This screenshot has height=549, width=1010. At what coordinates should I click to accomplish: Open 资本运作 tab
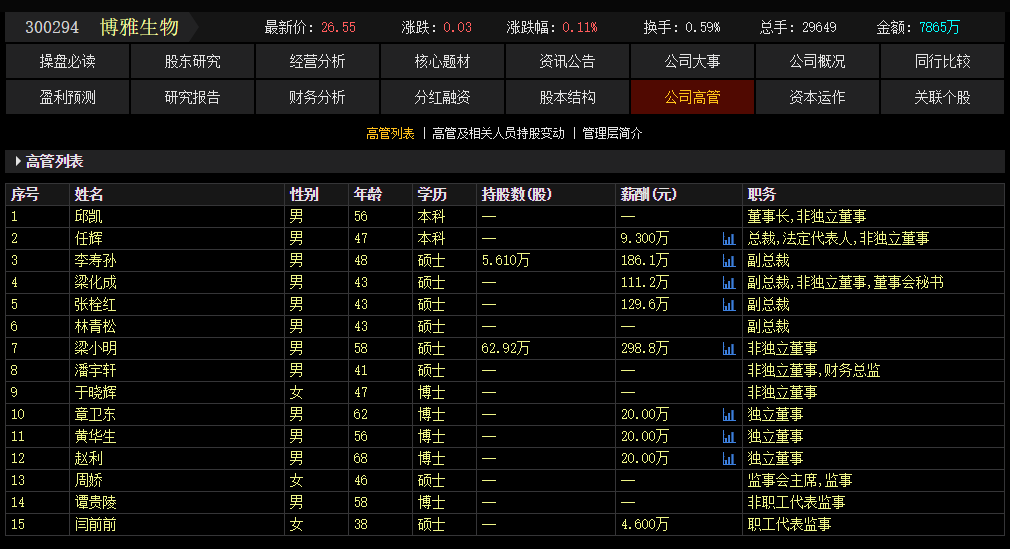(817, 97)
